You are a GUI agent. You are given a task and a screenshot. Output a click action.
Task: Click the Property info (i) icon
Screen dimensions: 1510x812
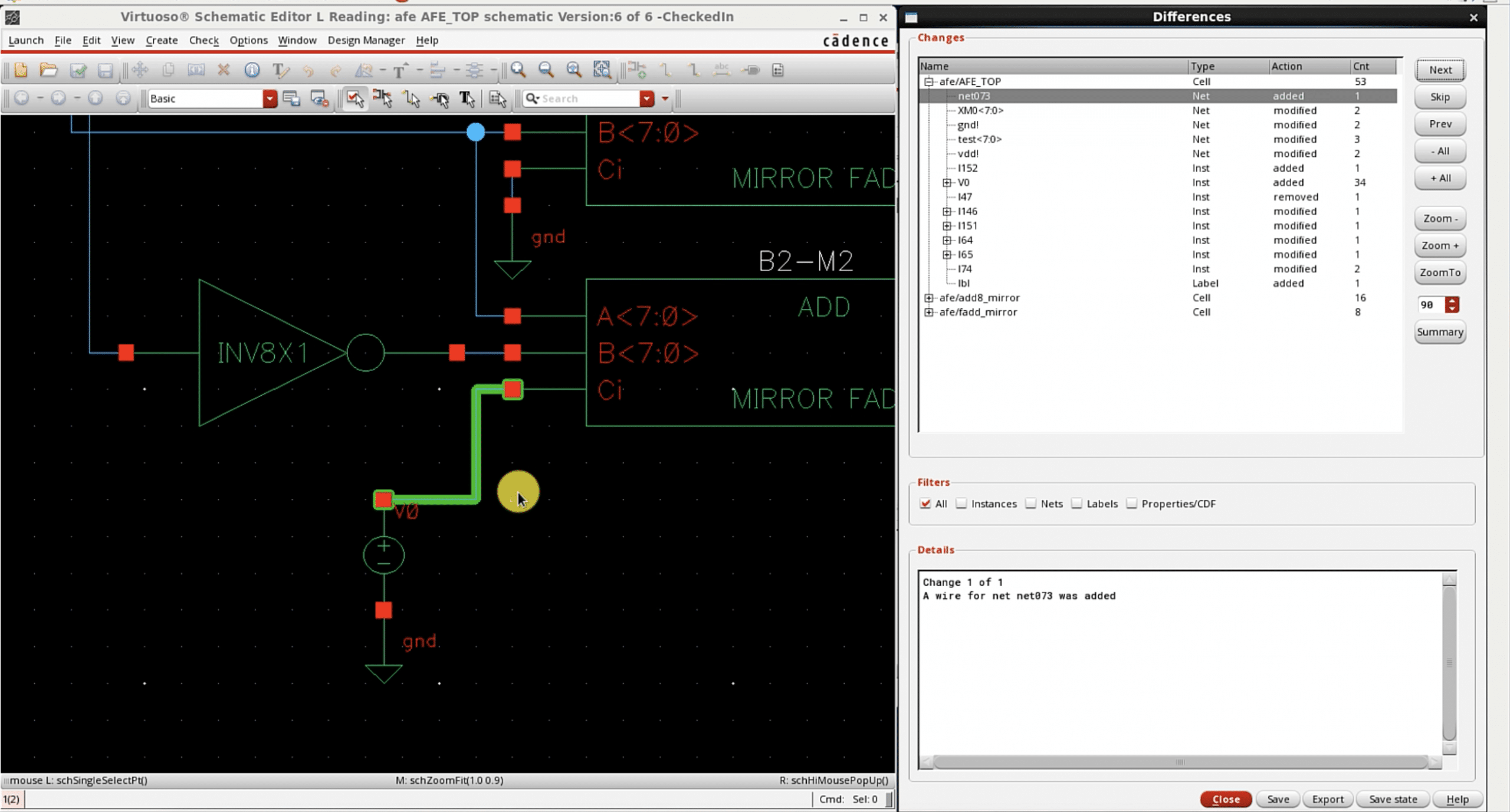pos(252,70)
